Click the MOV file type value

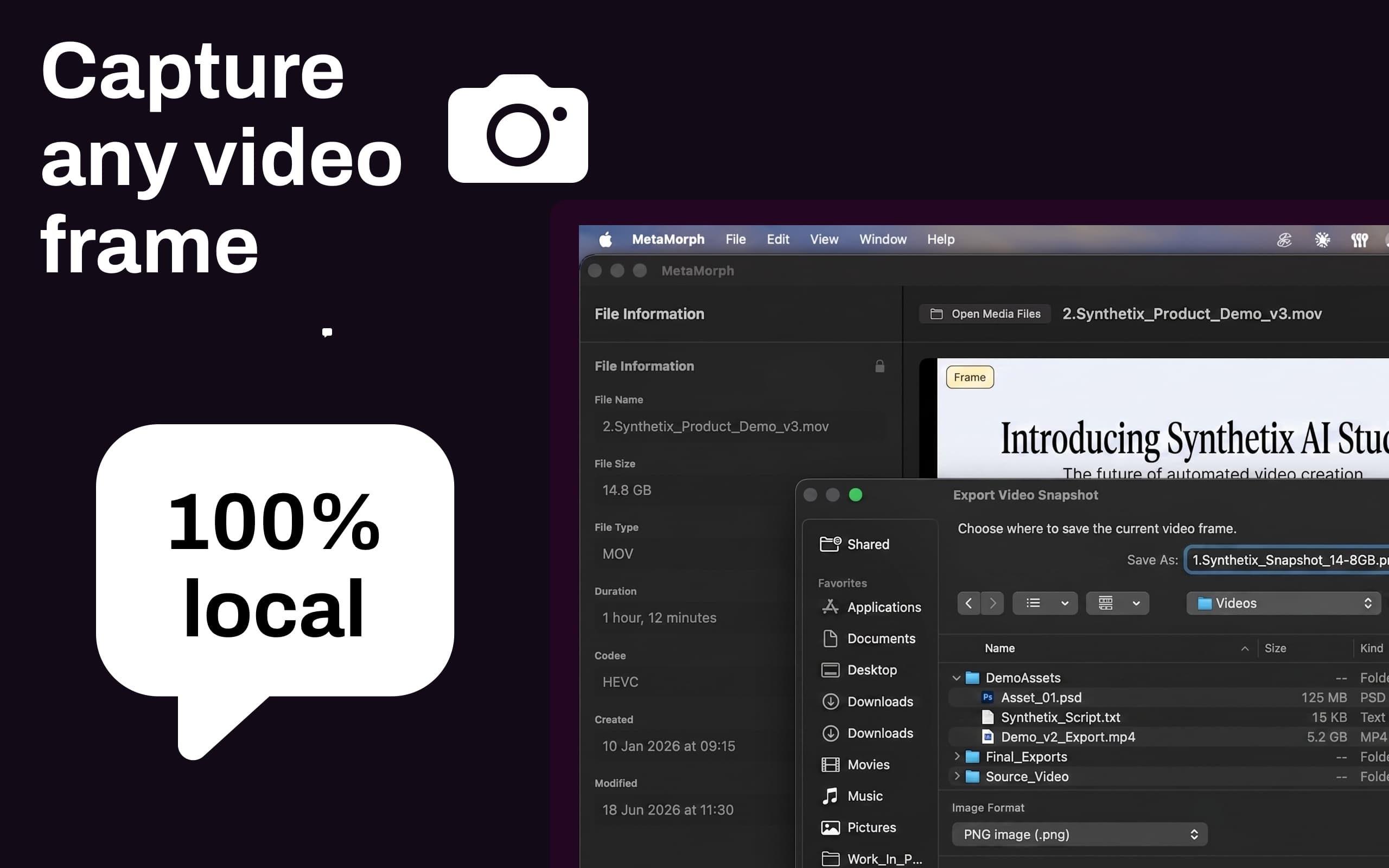[x=617, y=554]
